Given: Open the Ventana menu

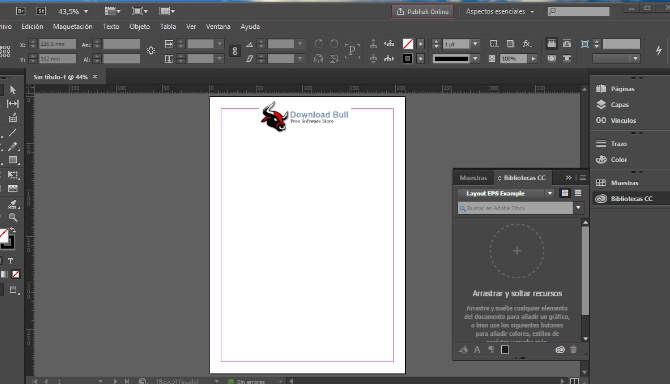Looking at the screenshot, I should [218, 26].
